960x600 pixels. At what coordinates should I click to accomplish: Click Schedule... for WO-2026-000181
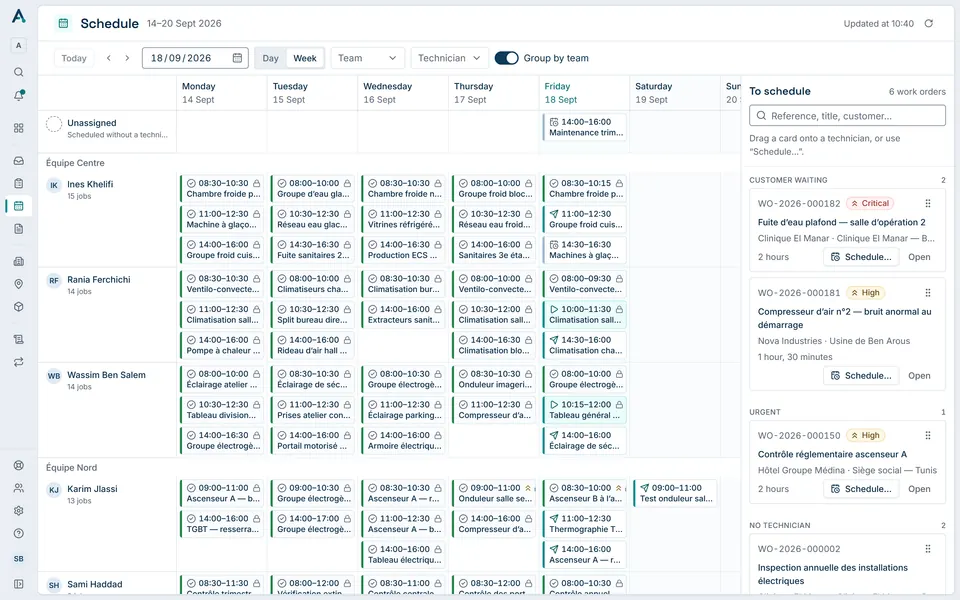coord(861,376)
